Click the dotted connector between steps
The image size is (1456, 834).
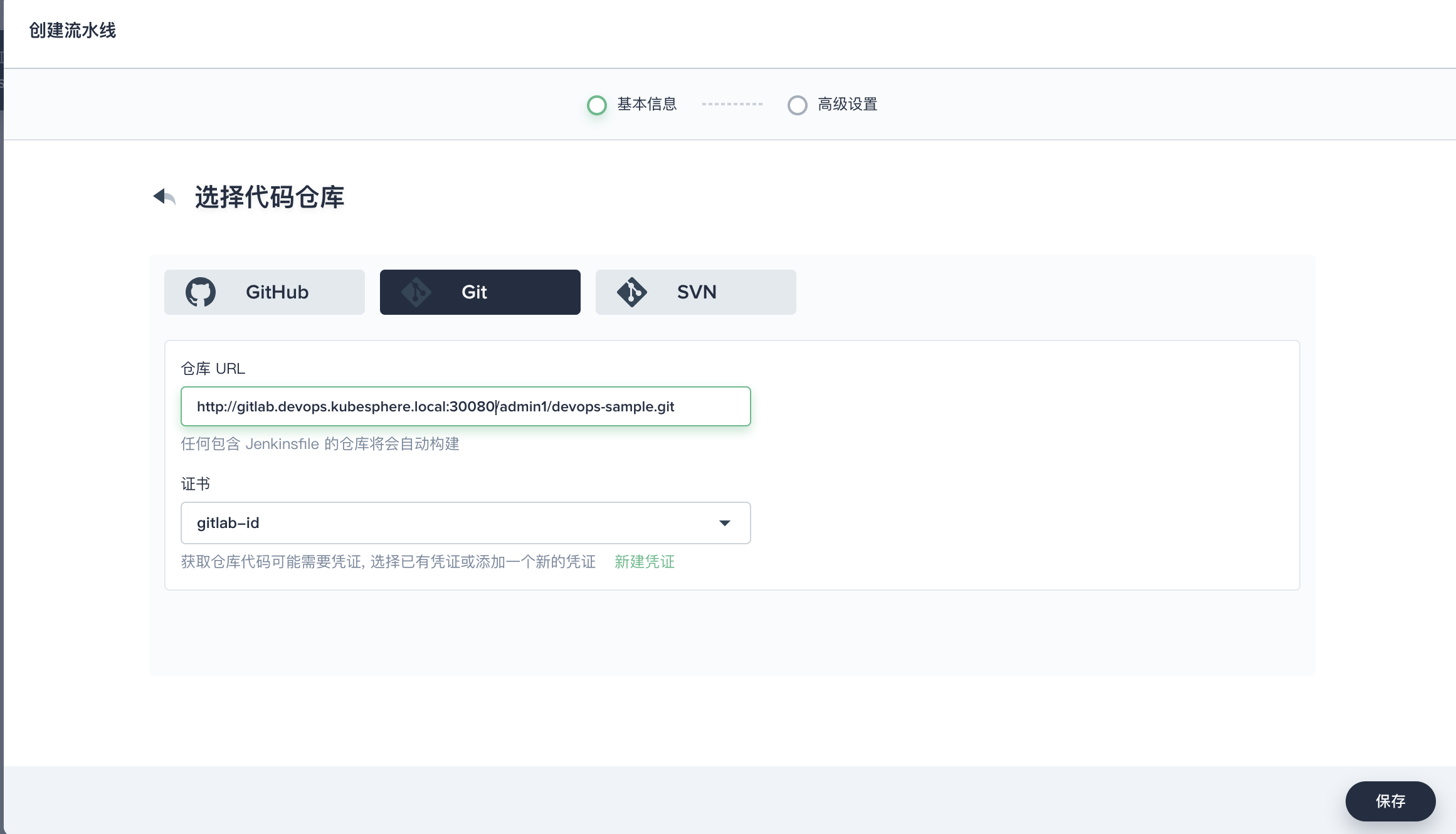(x=732, y=104)
